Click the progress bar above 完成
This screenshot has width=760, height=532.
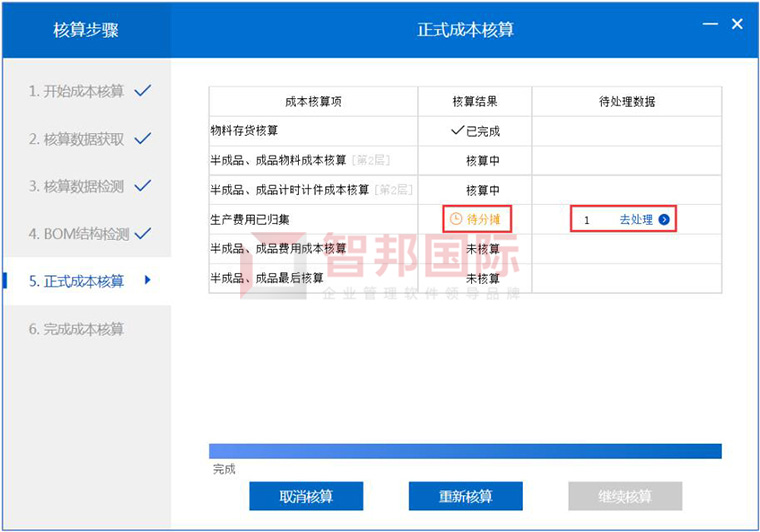coord(465,451)
